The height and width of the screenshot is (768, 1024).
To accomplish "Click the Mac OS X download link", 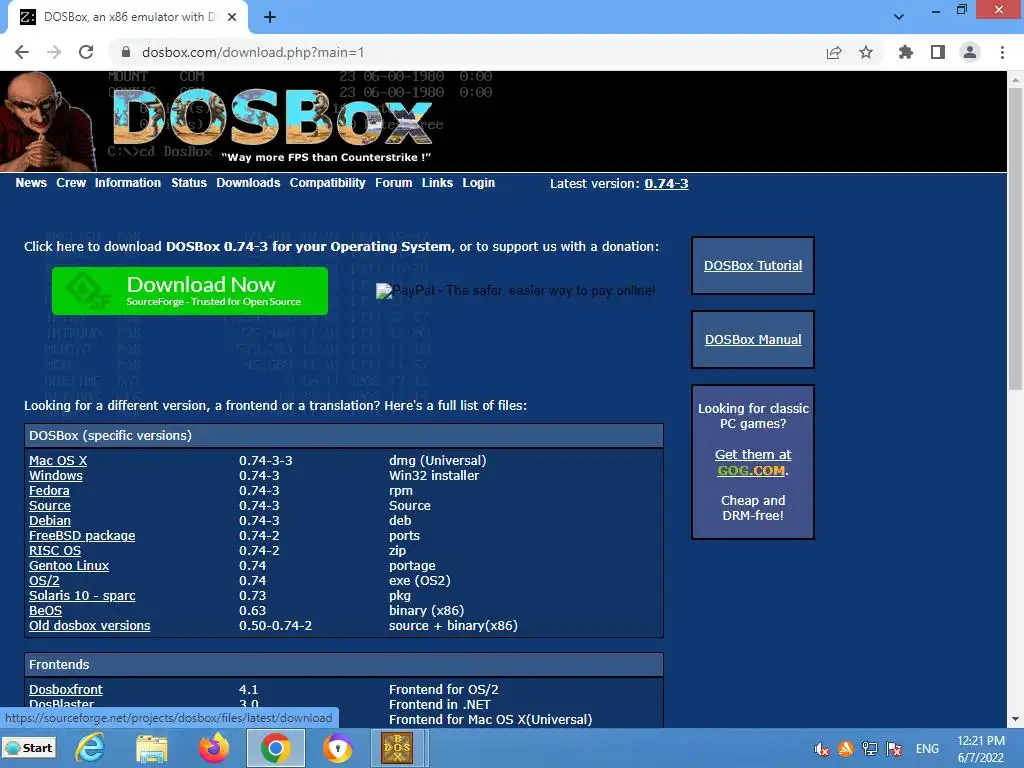I will [x=57, y=460].
